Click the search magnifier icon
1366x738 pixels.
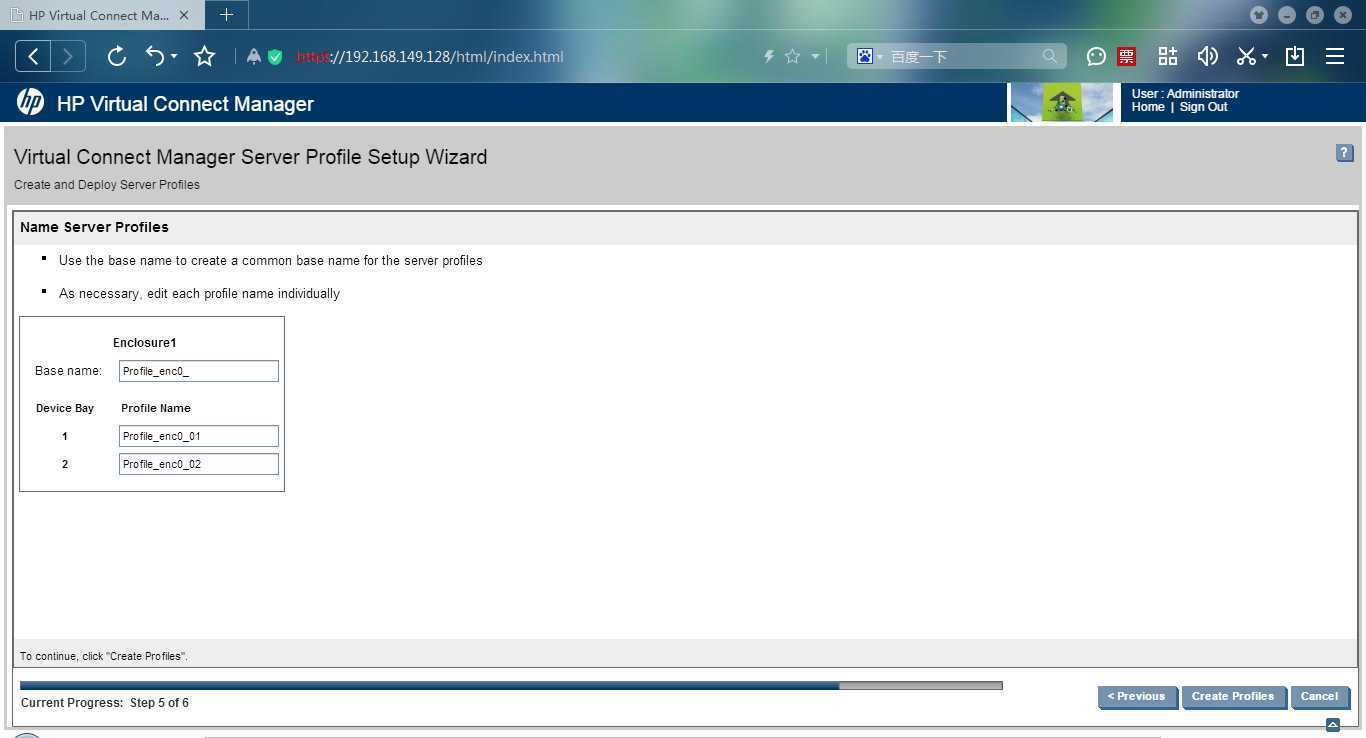pos(1049,56)
